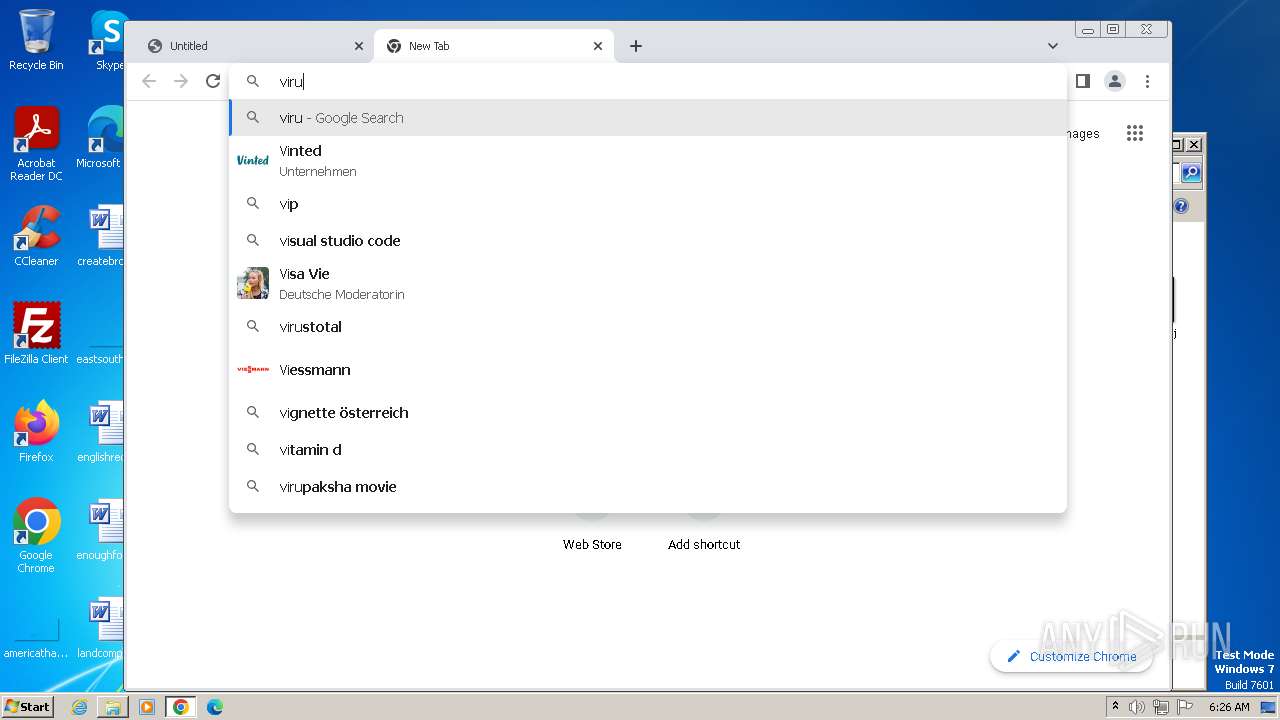Open the Windows Start menu
1280x720 pixels.
(x=28, y=706)
